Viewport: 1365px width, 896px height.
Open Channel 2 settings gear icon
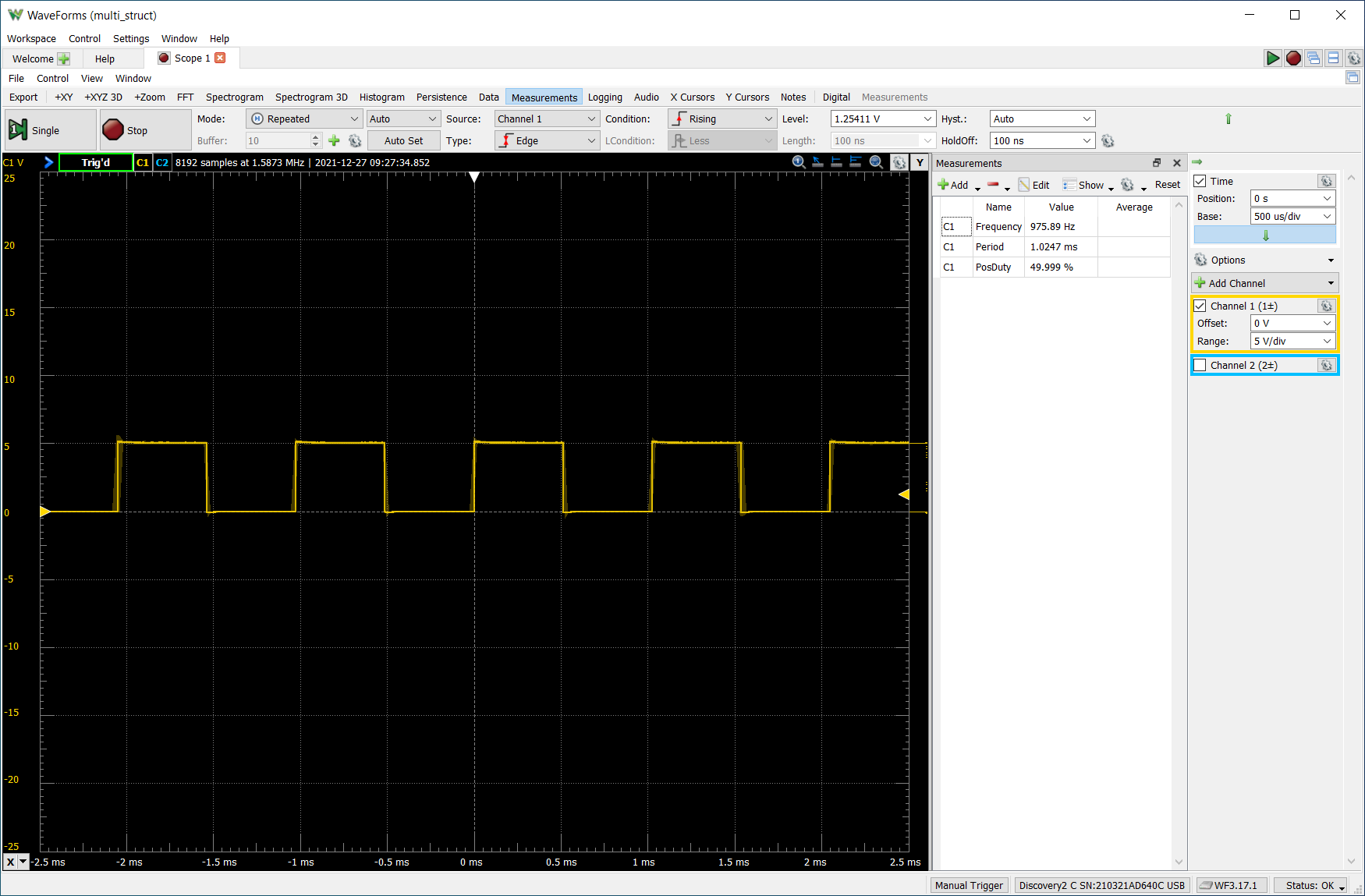coord(1326,365)
